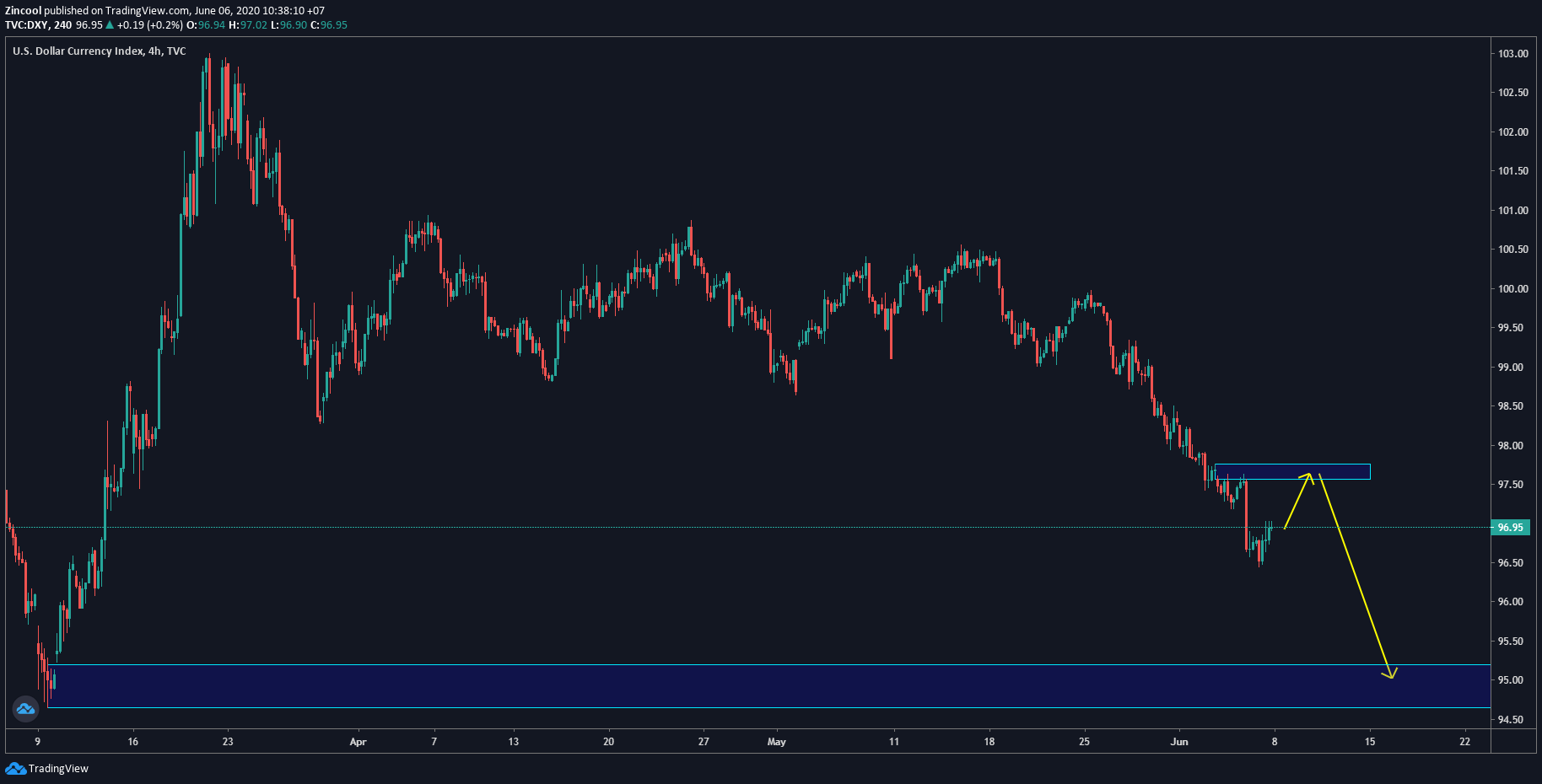Click the +0.19 (+0.2%) change value

click(x=149, y=25)
